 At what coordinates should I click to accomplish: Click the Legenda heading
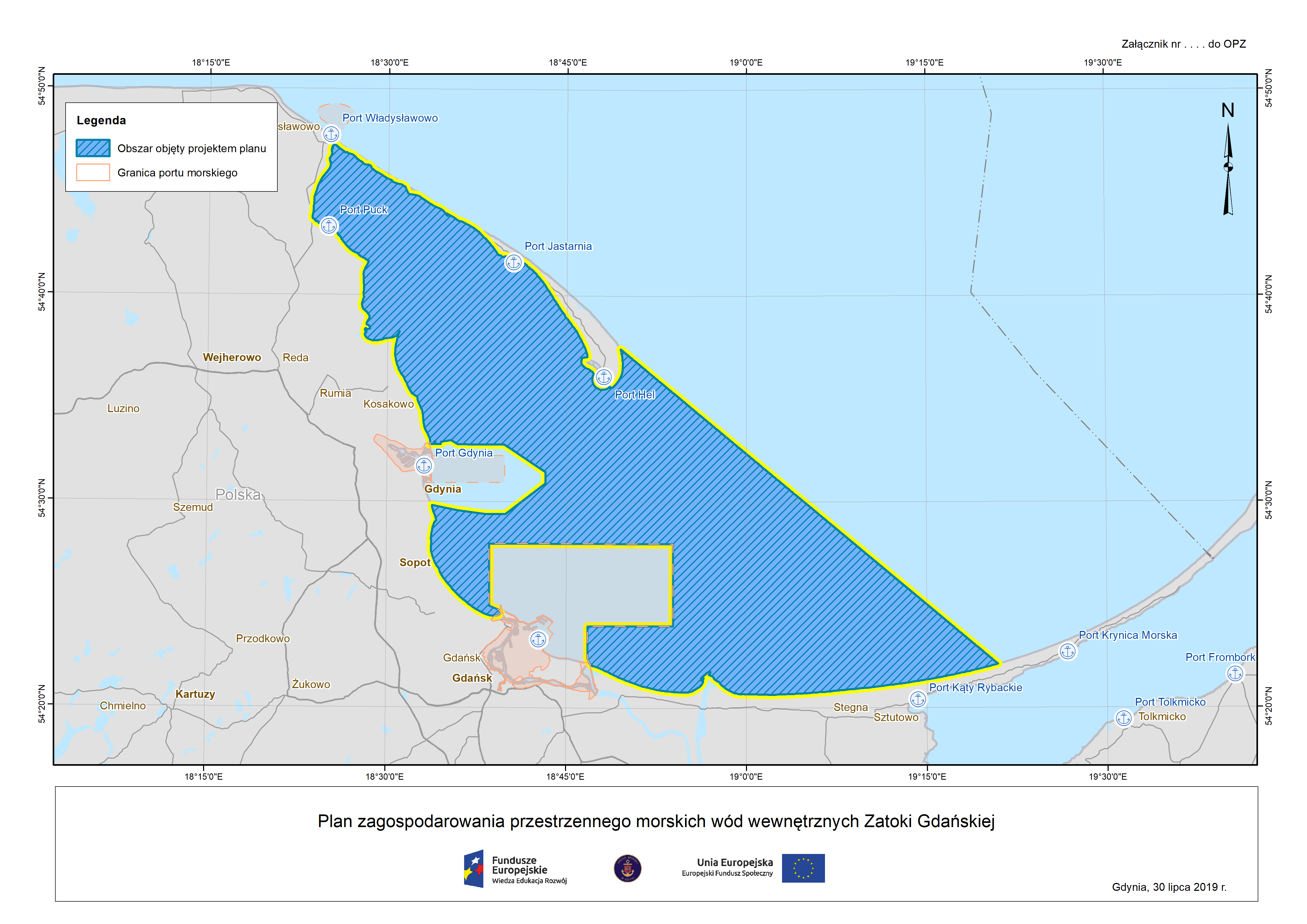(101, 121)
